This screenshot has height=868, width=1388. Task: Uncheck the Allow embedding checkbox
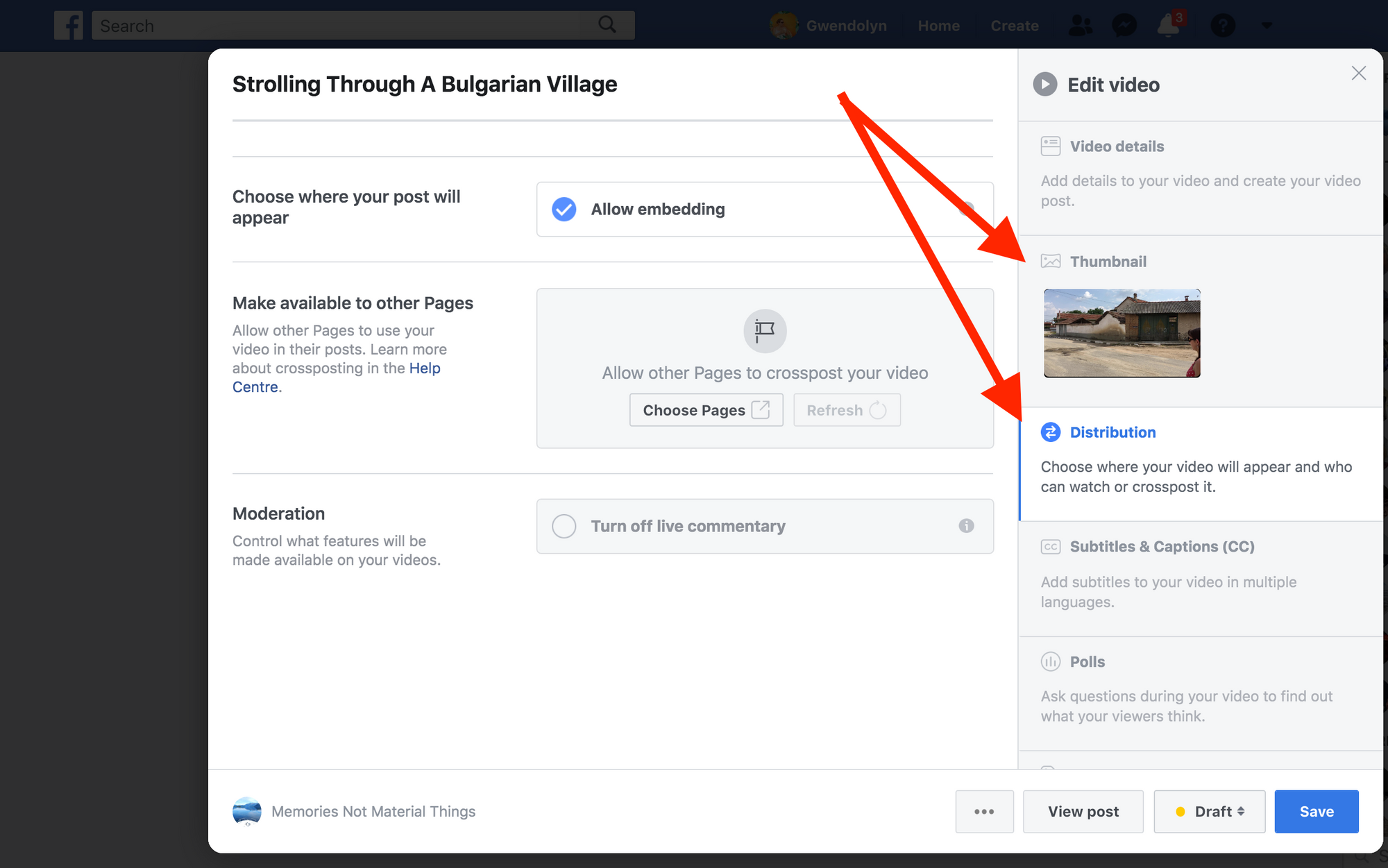(x=564, y=209)
